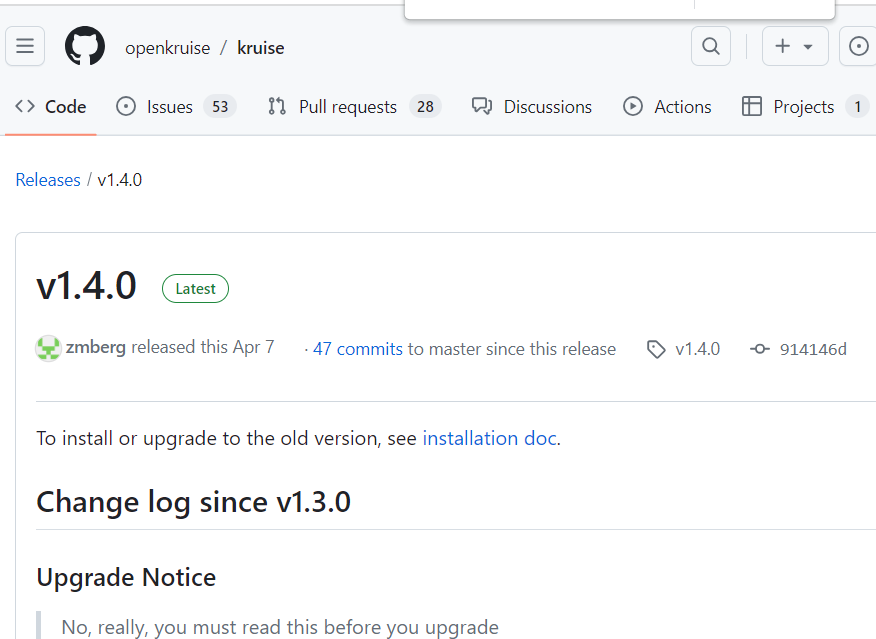Open the hamburger navigation menu
This screenshot has width=876, height=639.
pos(25,46)
